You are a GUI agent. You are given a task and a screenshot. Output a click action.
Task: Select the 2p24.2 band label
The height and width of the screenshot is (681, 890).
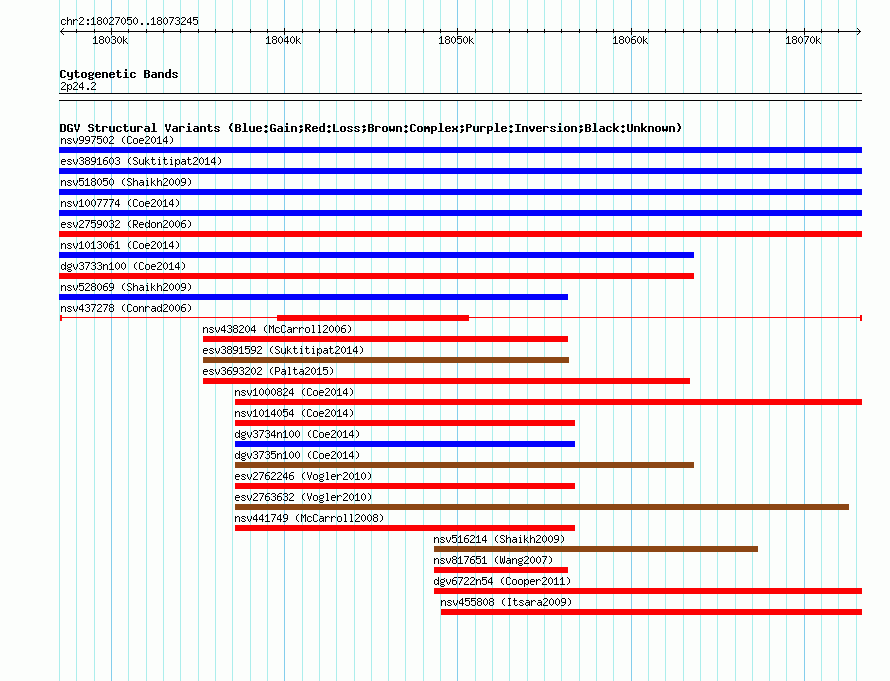[x=78, y=86]
